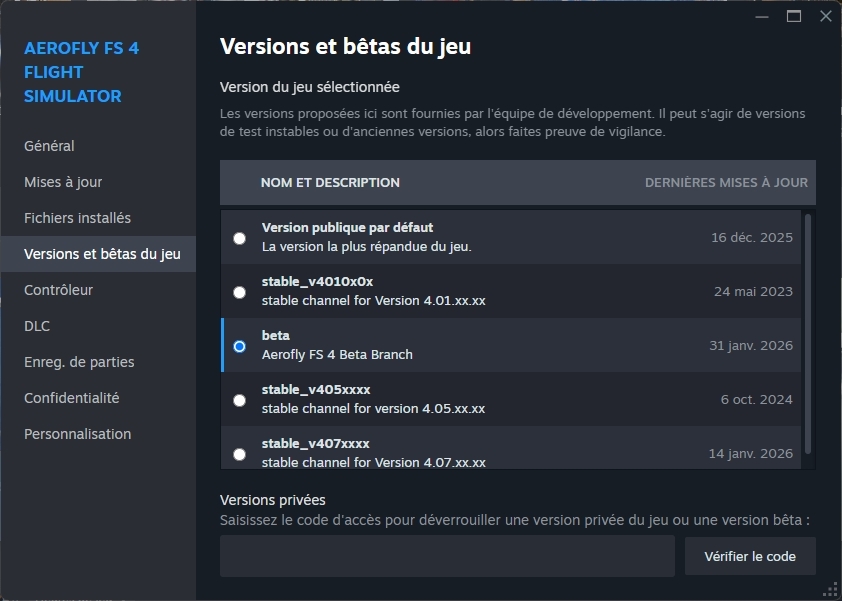
Task: Select the Version publique par défaut radio button
Action: 239,238
